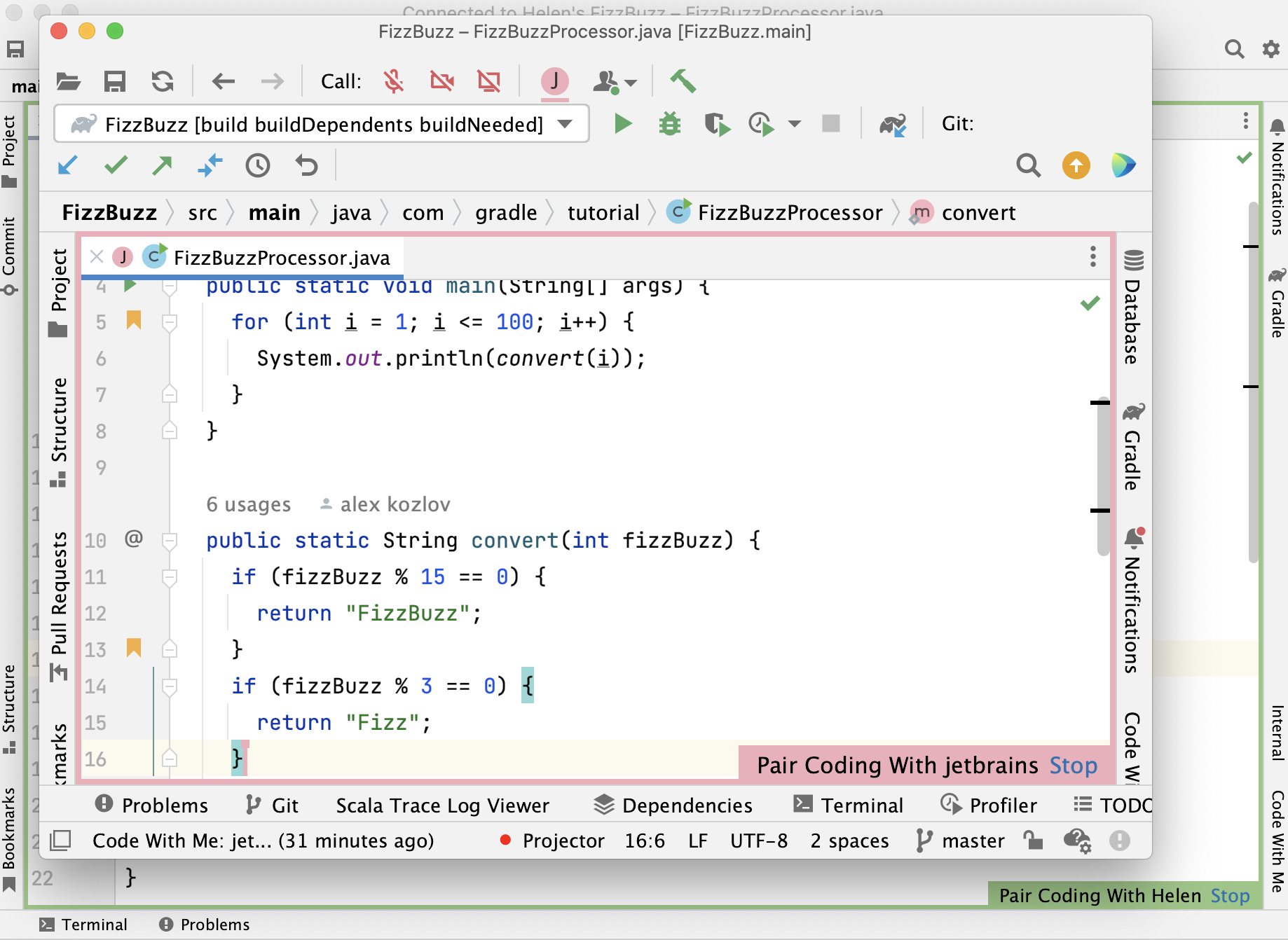This screenshot has height=940, width=1288.
Task: Select tutorial breadcrumb segment
Action: point(603,212)
